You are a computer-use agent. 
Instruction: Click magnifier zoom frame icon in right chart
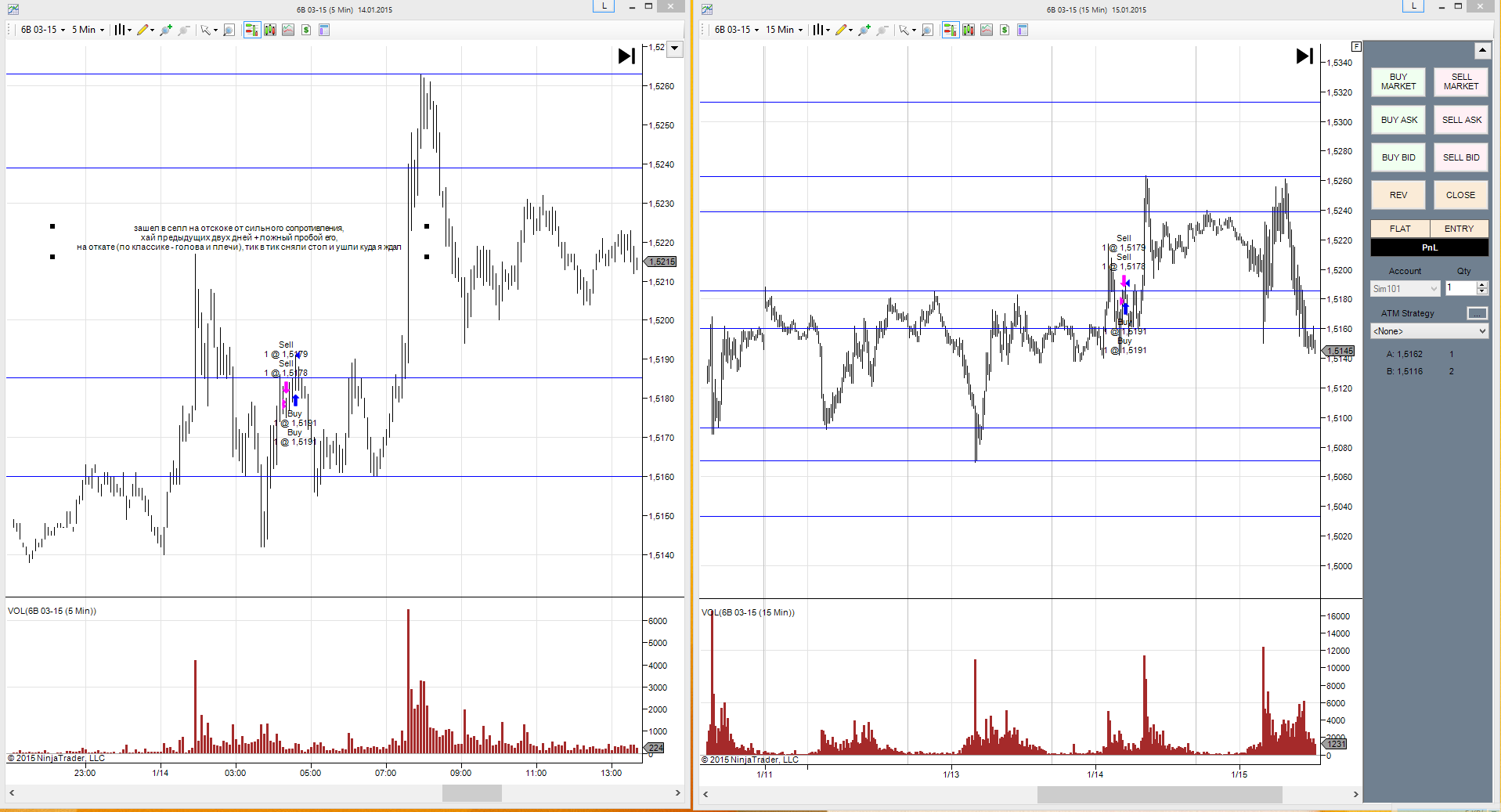point(927,30)
